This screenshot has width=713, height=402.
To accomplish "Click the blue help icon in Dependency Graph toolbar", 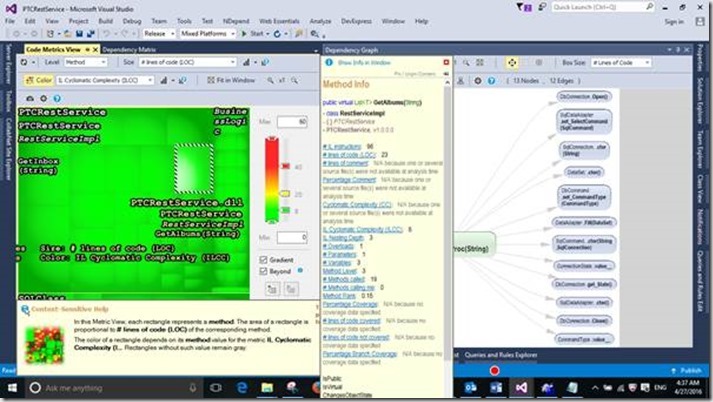I will pos(491,81).
